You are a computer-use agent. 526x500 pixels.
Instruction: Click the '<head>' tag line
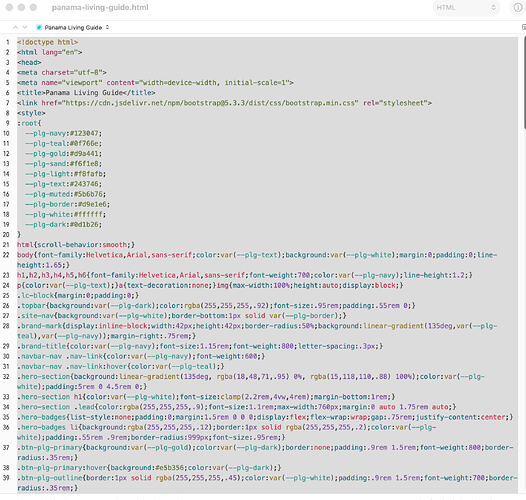click(x=29, y=62)
